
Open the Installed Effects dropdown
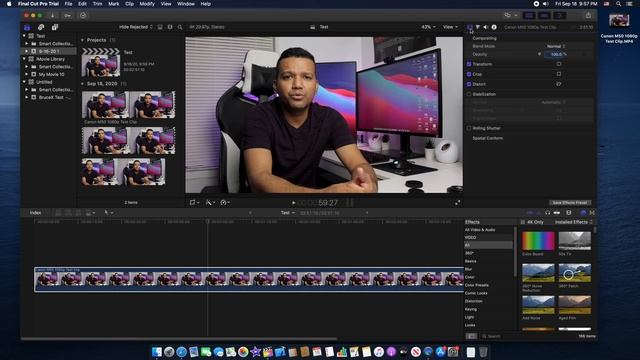(573, 222)
